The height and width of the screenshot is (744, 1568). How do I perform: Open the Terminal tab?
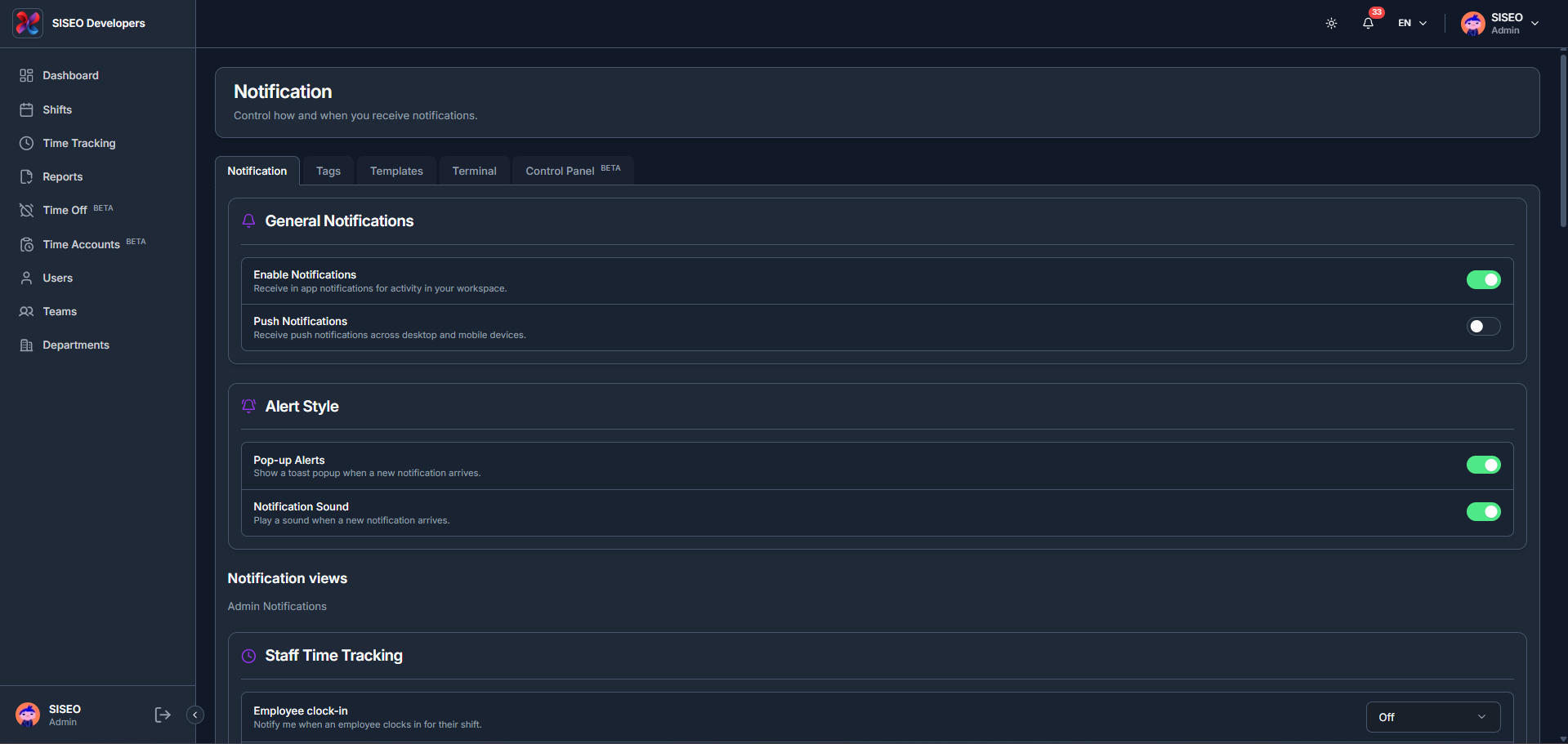(474, 171)
